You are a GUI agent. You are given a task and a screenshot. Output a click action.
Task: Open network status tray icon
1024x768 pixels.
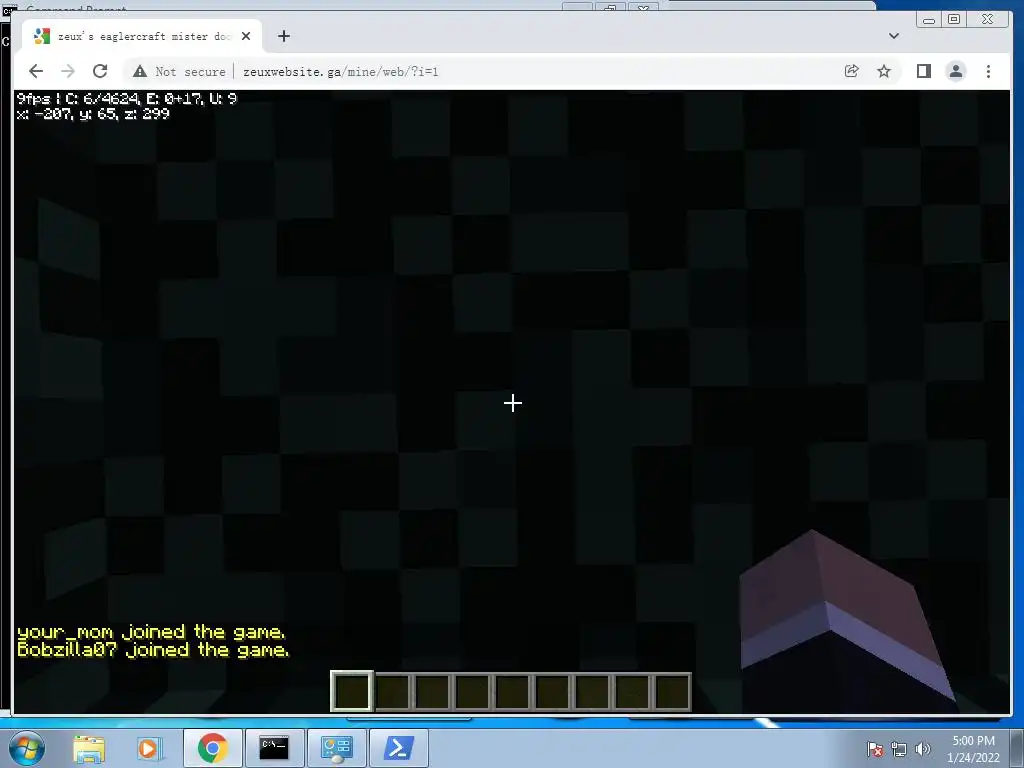pyautogui.click(x=899, y=749)
